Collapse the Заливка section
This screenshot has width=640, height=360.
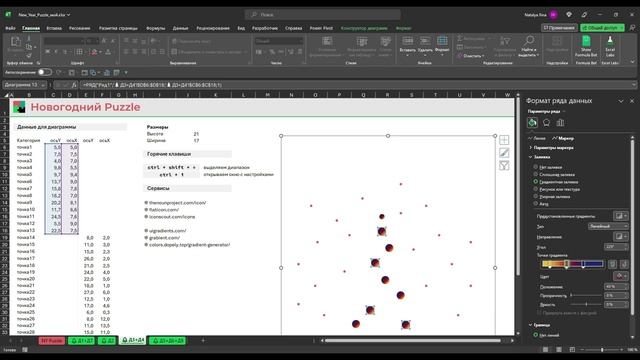540,157
